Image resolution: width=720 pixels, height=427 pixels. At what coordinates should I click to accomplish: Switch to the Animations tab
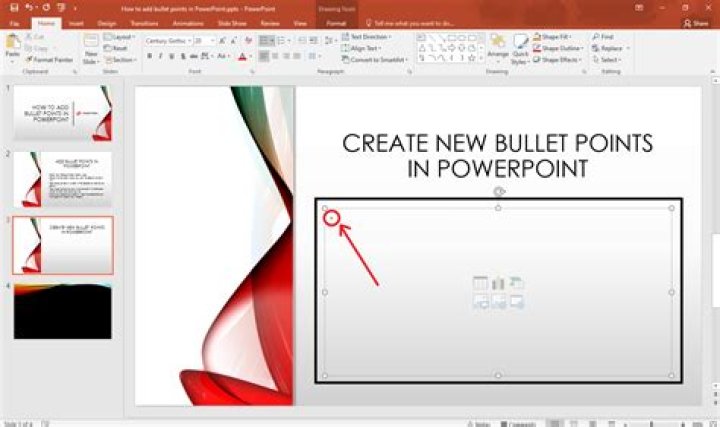(188, 23)
